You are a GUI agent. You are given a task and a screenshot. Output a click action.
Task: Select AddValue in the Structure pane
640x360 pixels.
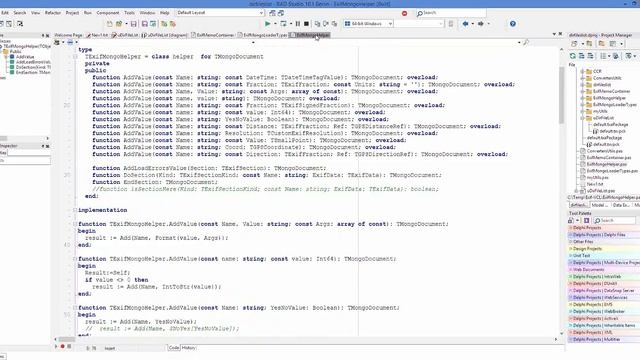click(25, 57)
